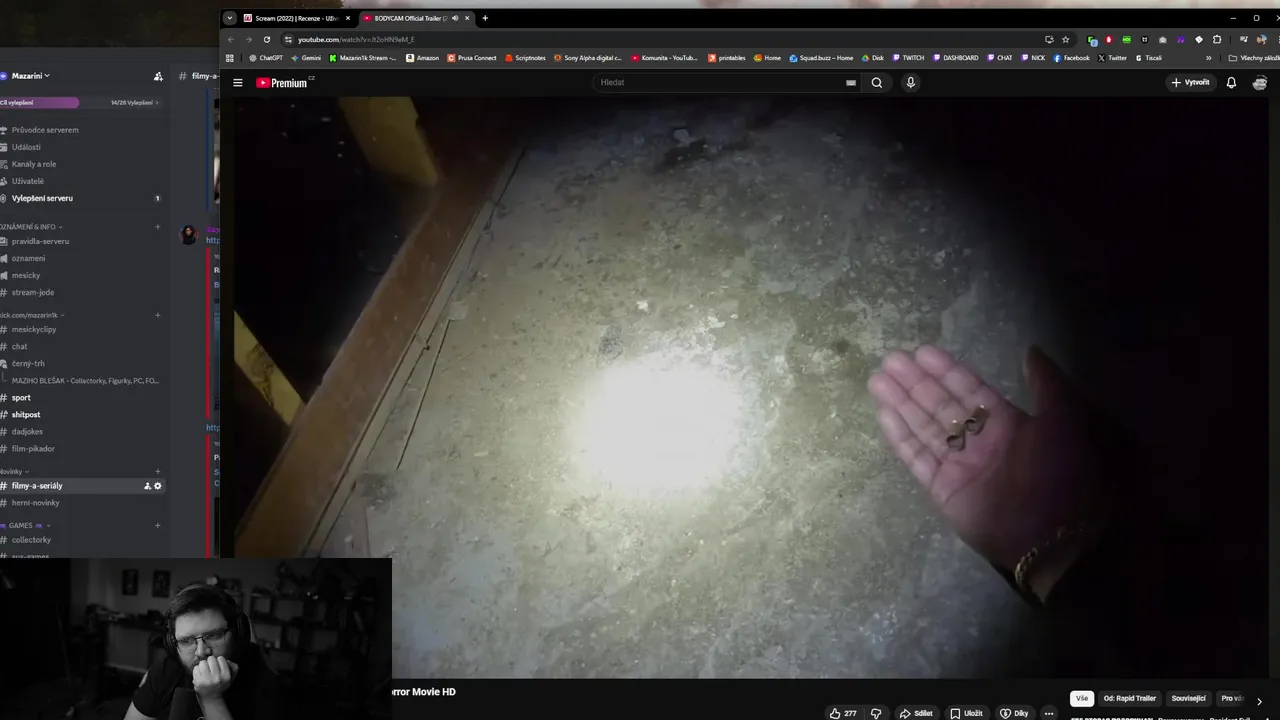
Task: Open Mazarini server dropdown in Discord
Action: (30, 76)
